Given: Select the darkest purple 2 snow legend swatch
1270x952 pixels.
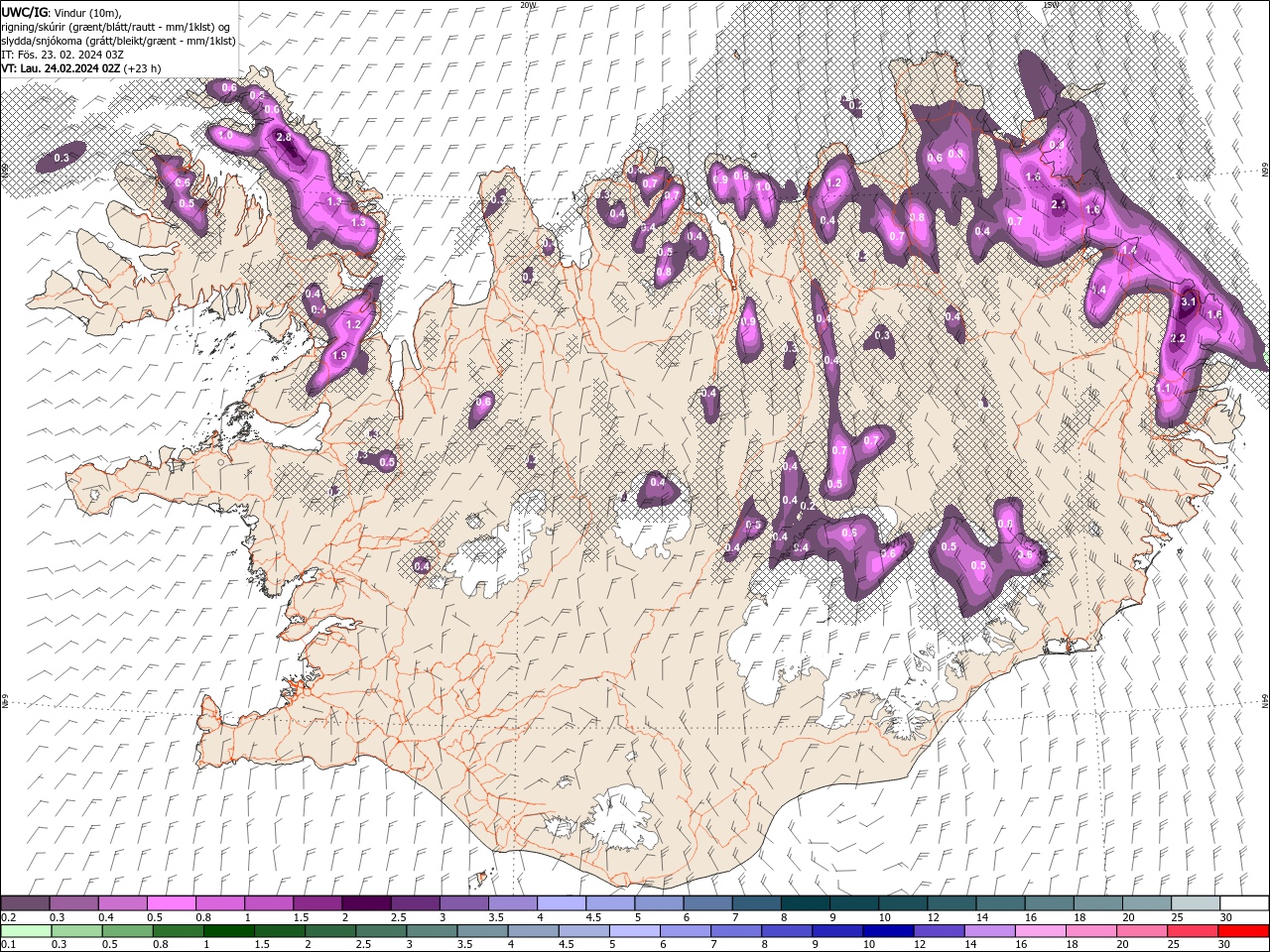Looking at the screenshot, I should coord(366,902).
